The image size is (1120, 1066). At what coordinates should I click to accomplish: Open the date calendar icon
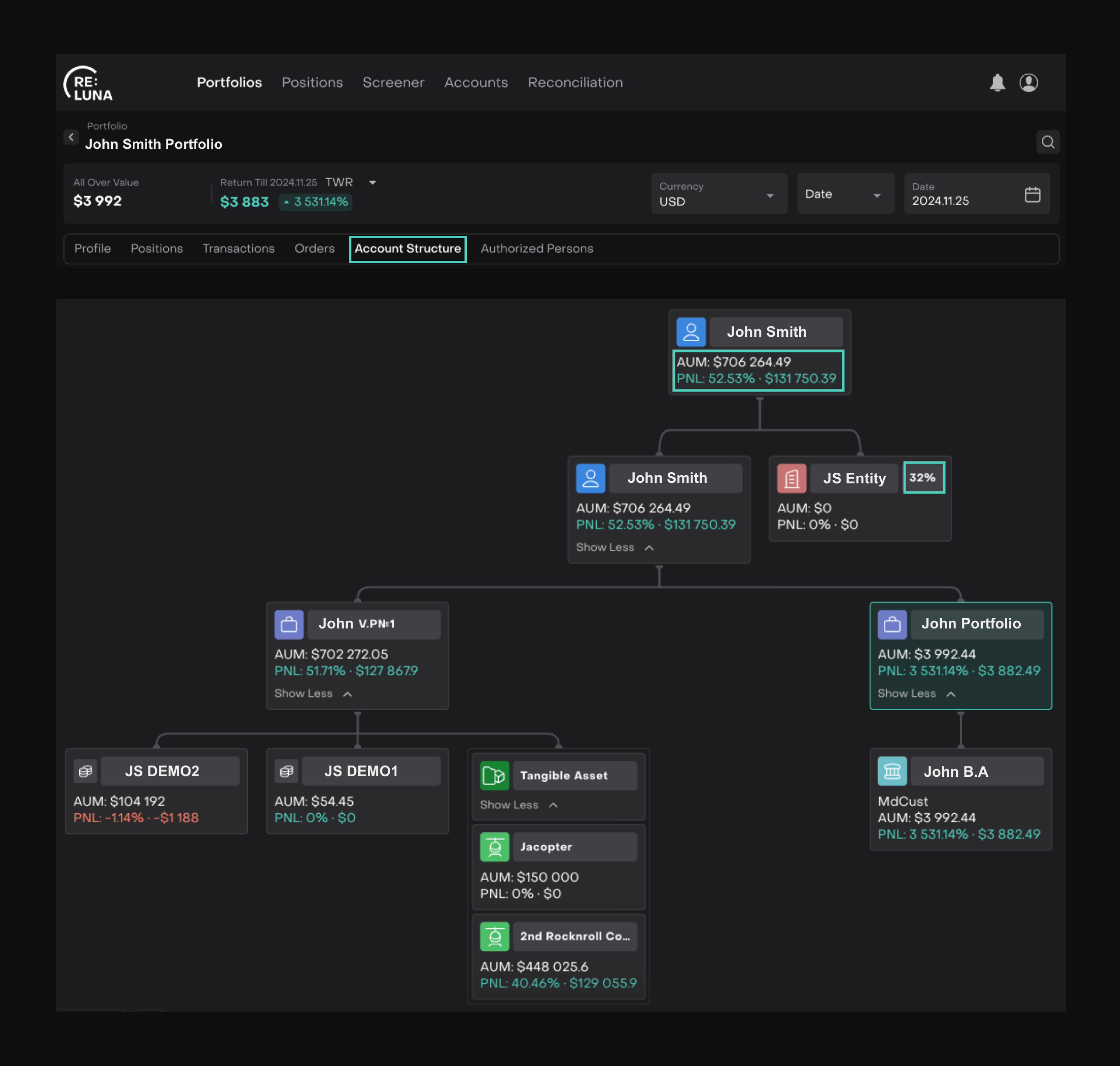[x=1032, y=195]
